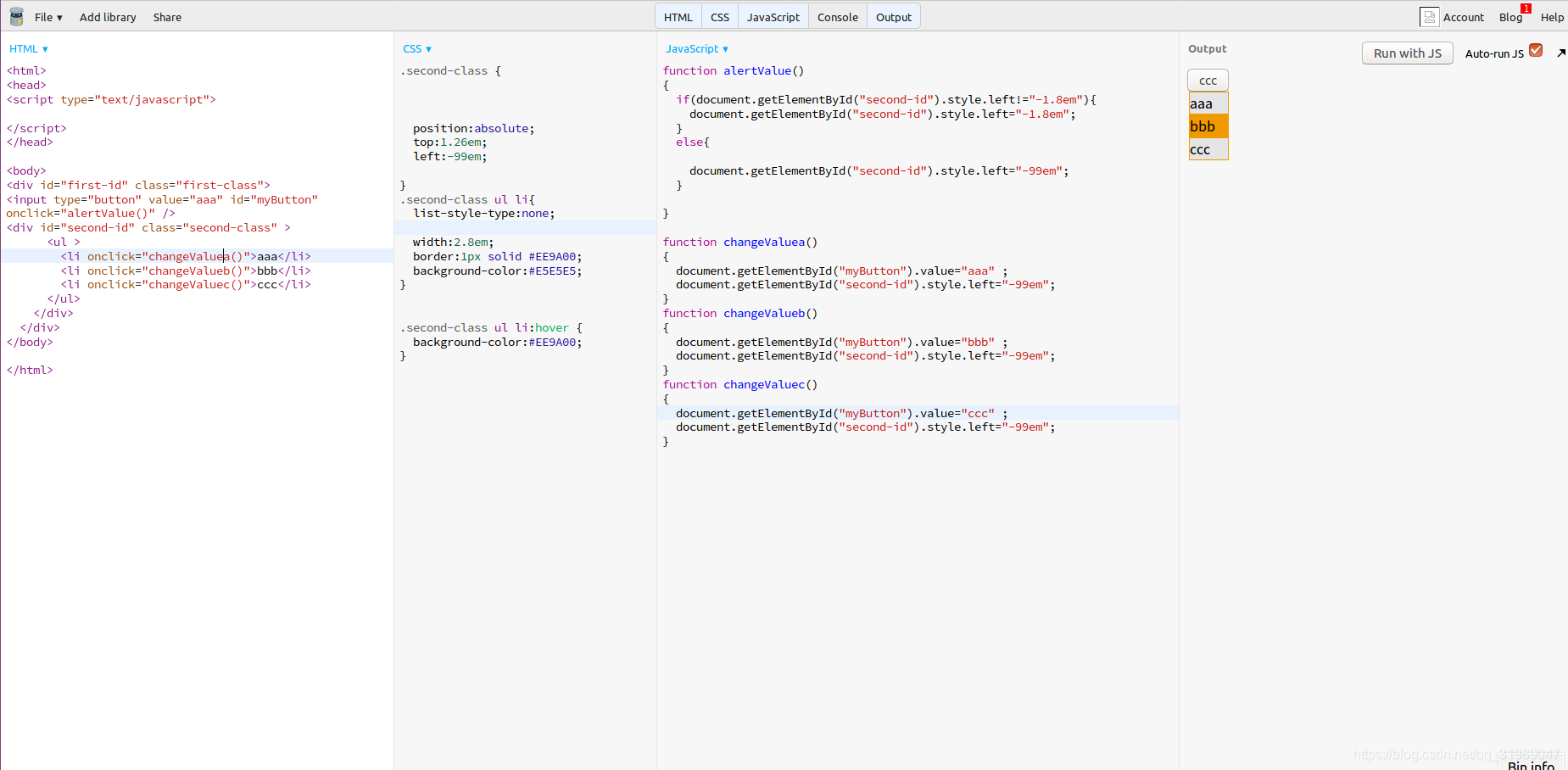The width and height of the screenshot is (1568, 770).
Task: Click the Output panel heading
Action: pyautogui.click(x=1208, y=49)
